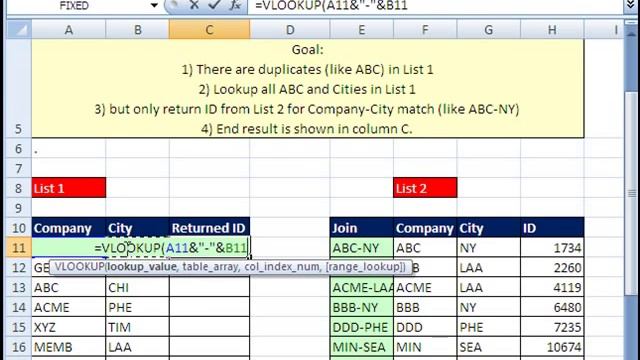Select column A header
This screenshot has height=360, width=640.
69,29
